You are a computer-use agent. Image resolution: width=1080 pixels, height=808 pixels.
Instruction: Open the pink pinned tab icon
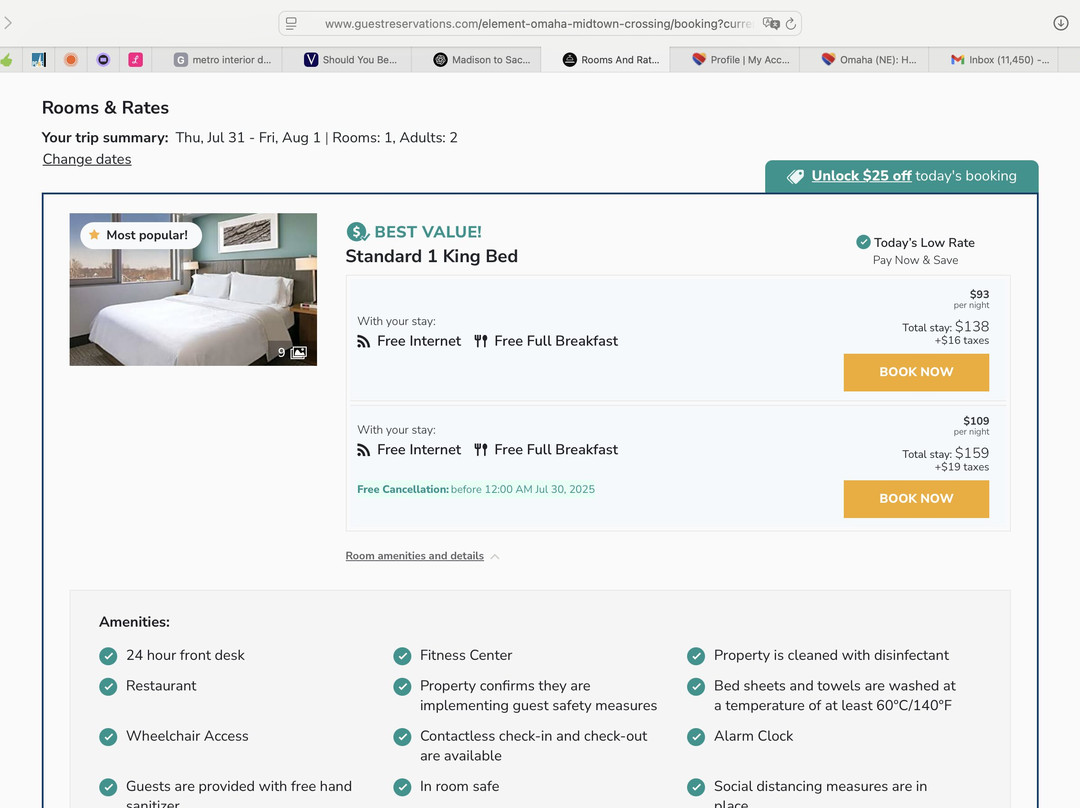(135, 60)
